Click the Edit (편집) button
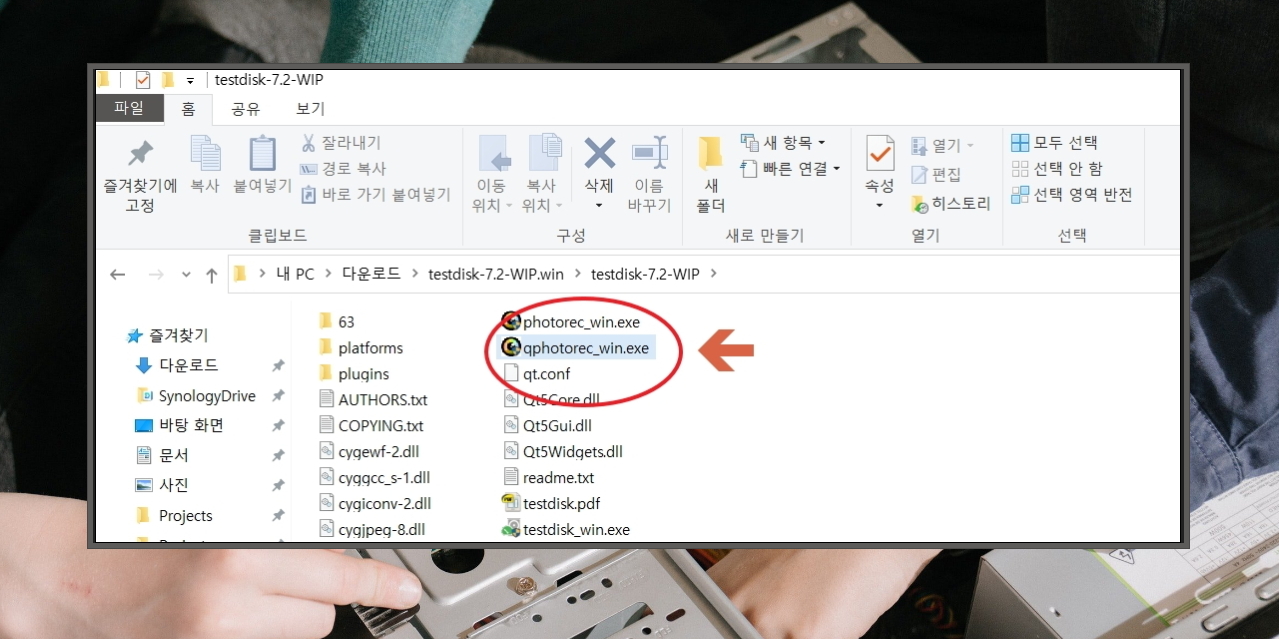Image resolution: width=1279 pixels, height=639 pixels. tap(936, 175)
